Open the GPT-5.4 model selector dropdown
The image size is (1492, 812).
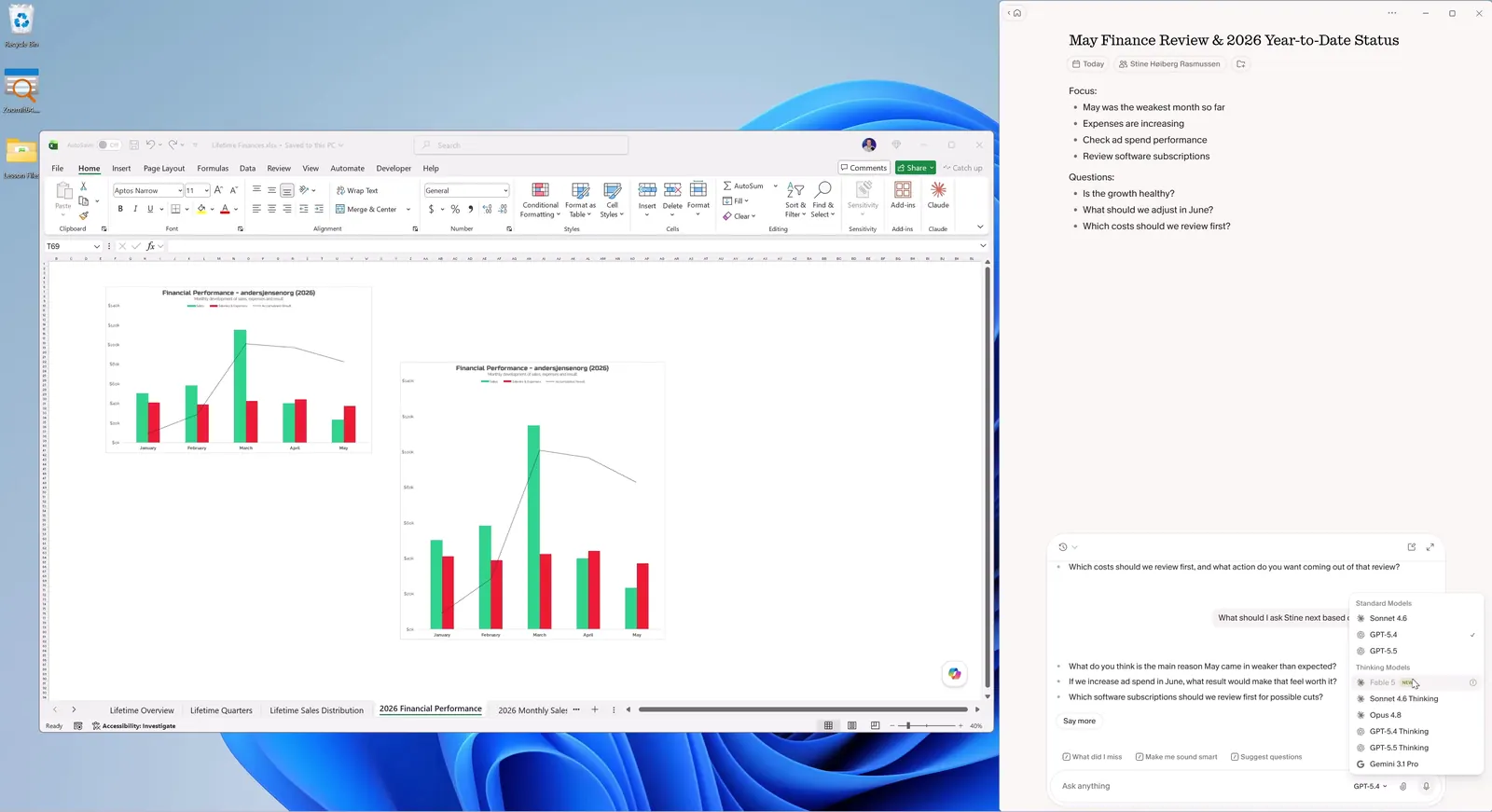[1370, 786]
